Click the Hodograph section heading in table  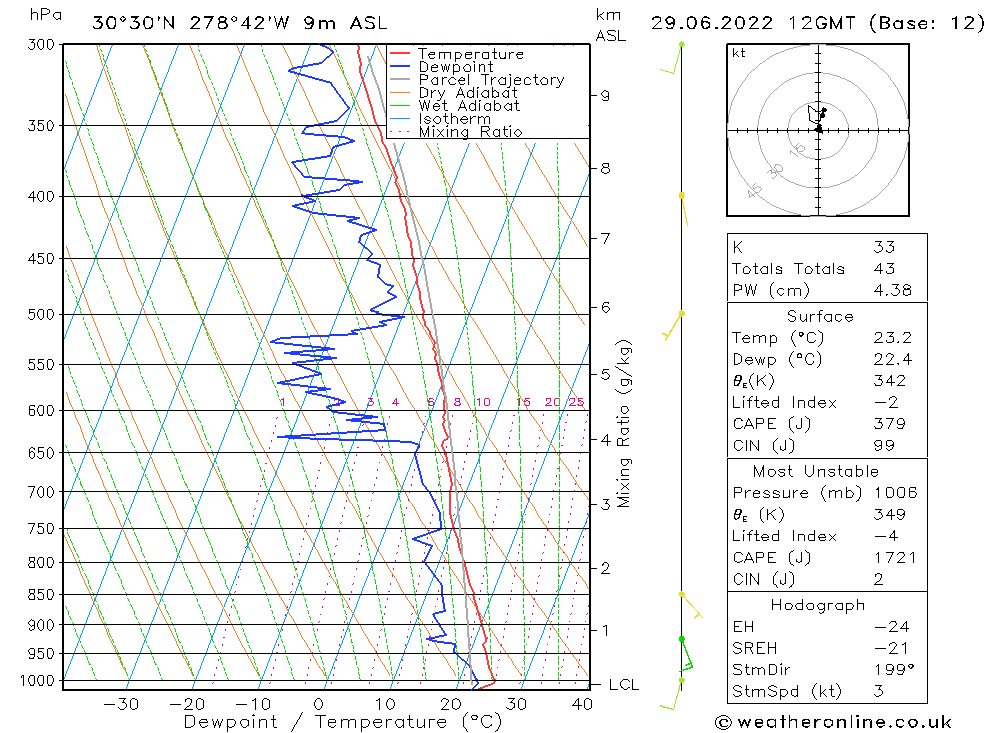(818, 605)
